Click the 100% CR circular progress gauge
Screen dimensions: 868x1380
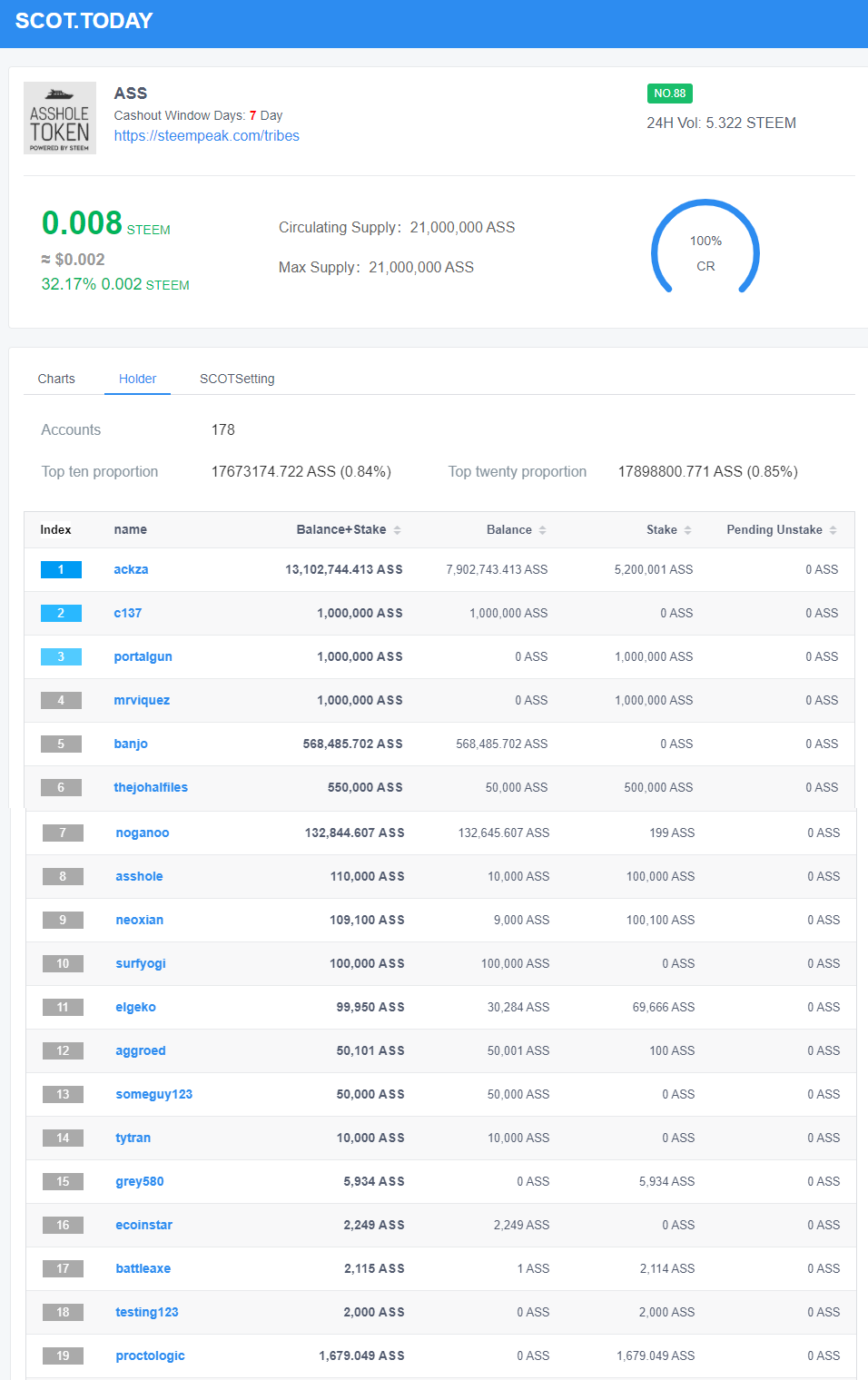tap(705, 247)
